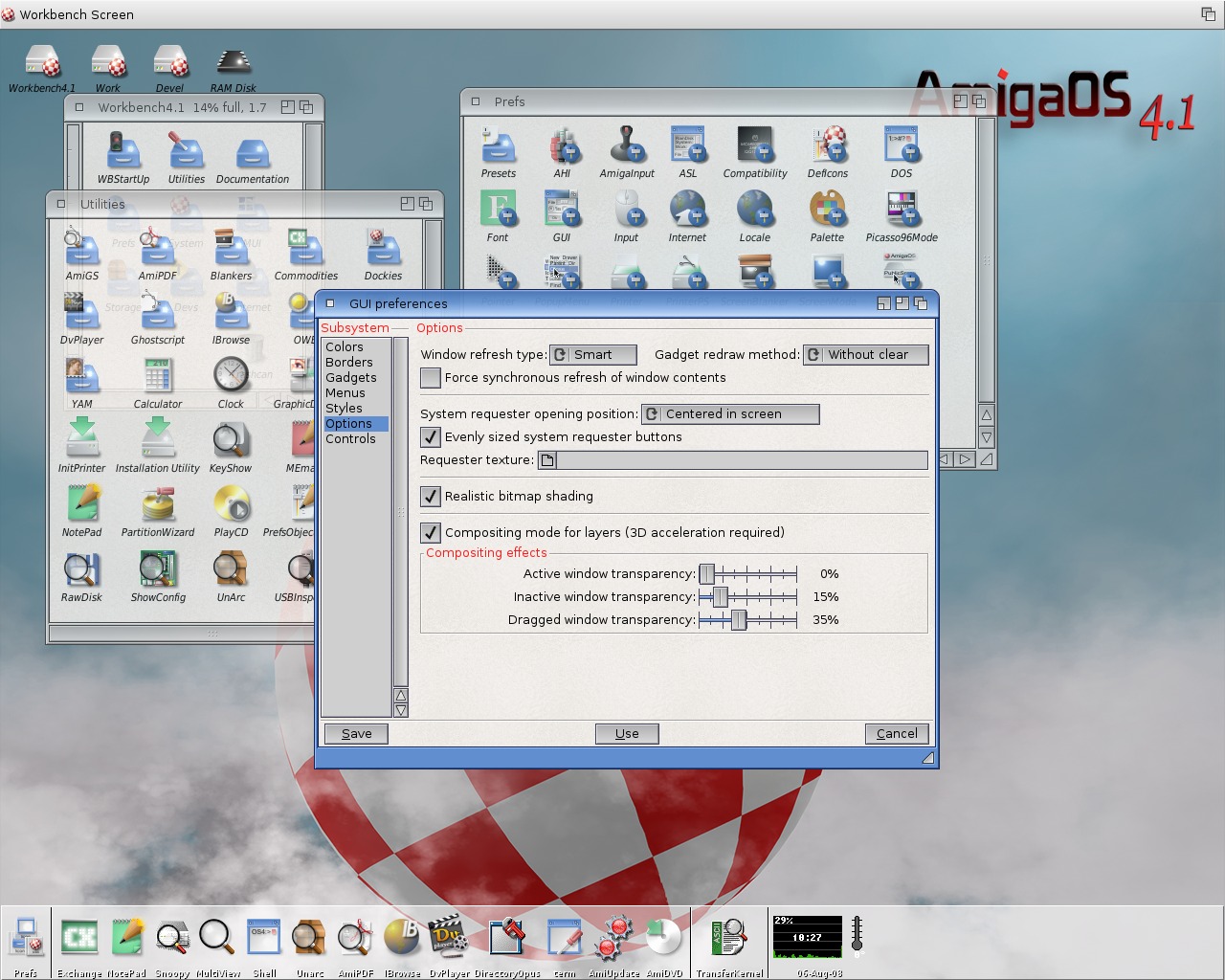Open the Window refresh type chooser

pos(592,355)
